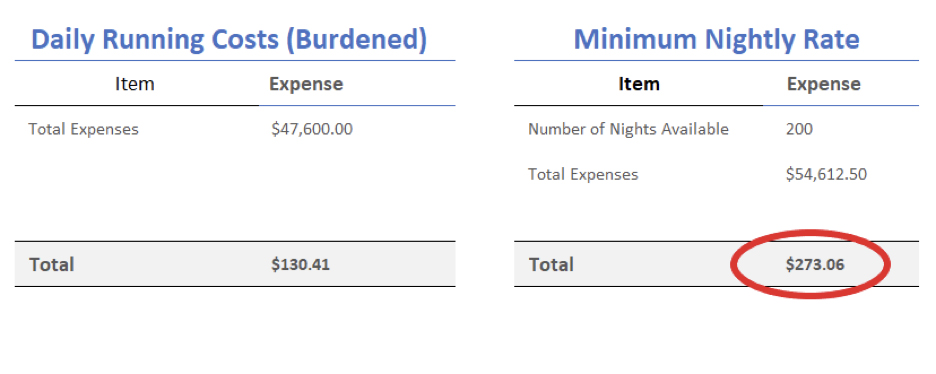Click the Total Expenses label in left table

84,129
